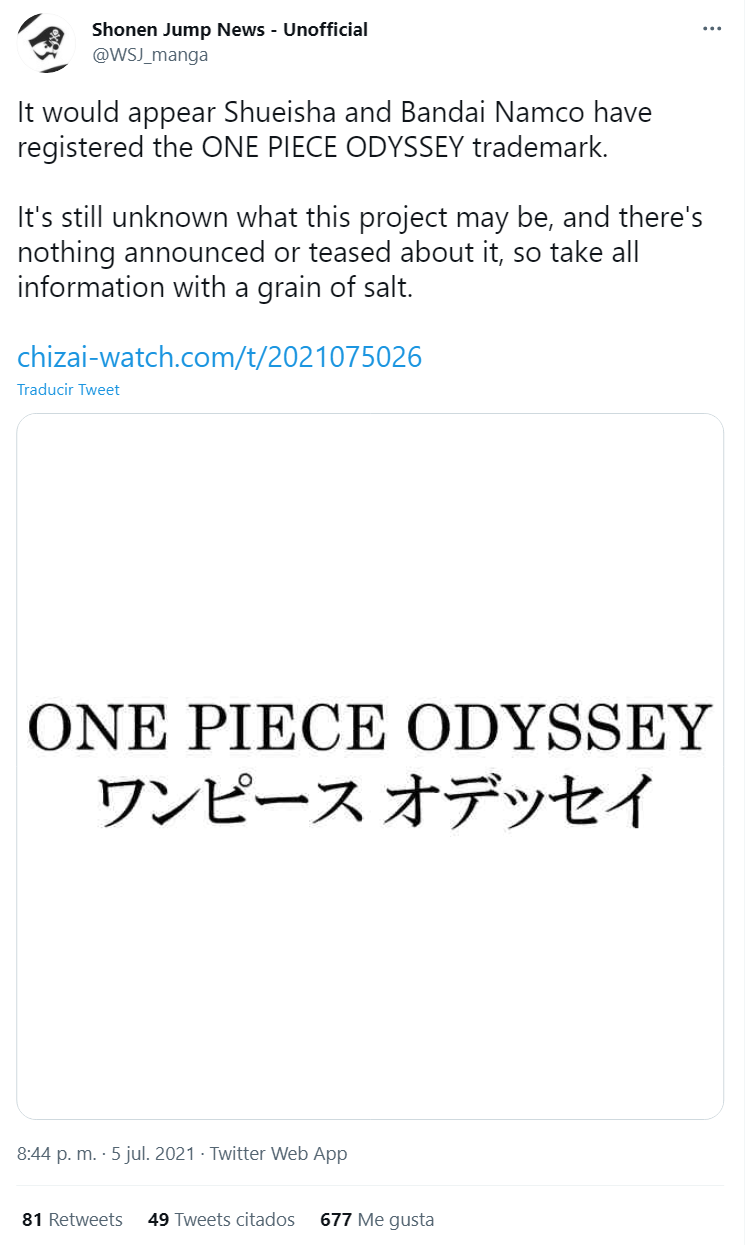
Task: View the 49 Tweets citados list
Action: pos(221,1219)
